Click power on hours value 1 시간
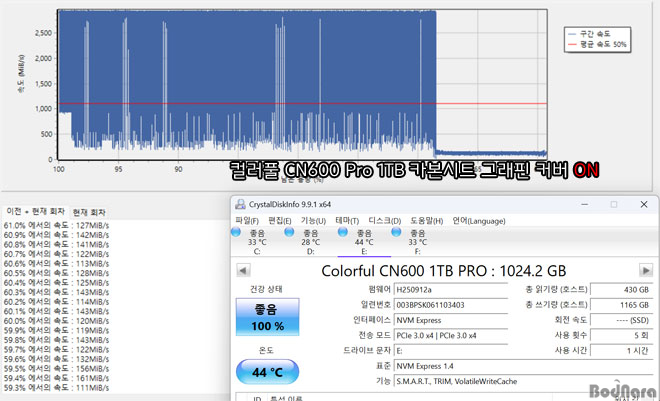This screenshot has height=401, width=660. point(622,351)
